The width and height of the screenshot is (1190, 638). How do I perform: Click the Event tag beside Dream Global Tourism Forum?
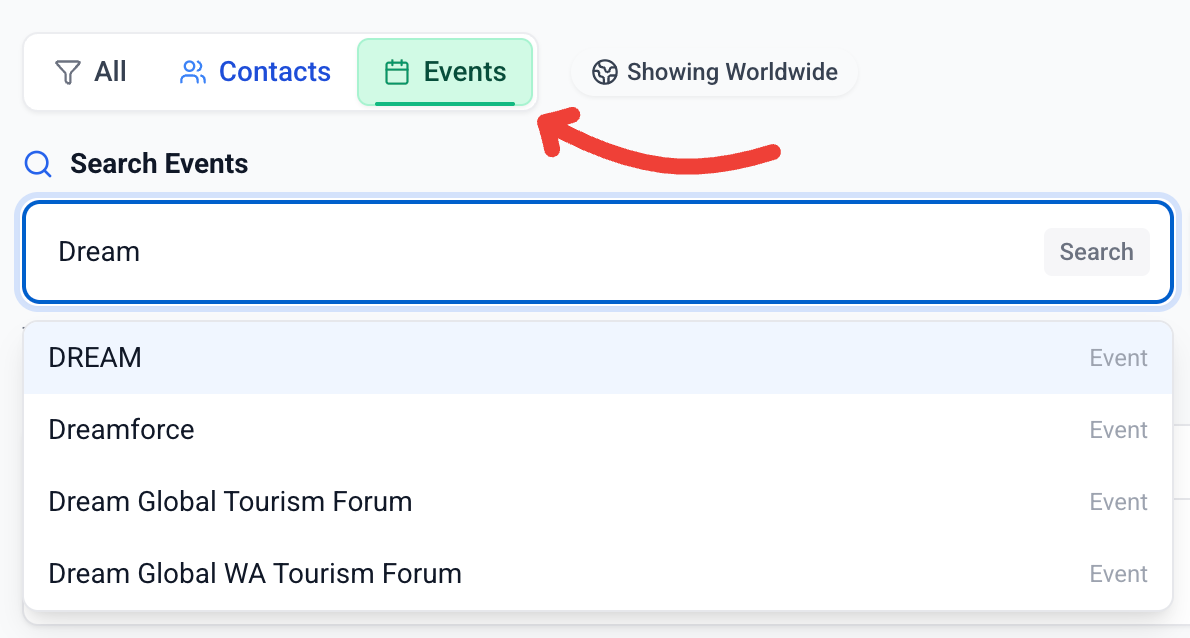click(x=1118, y=502)
